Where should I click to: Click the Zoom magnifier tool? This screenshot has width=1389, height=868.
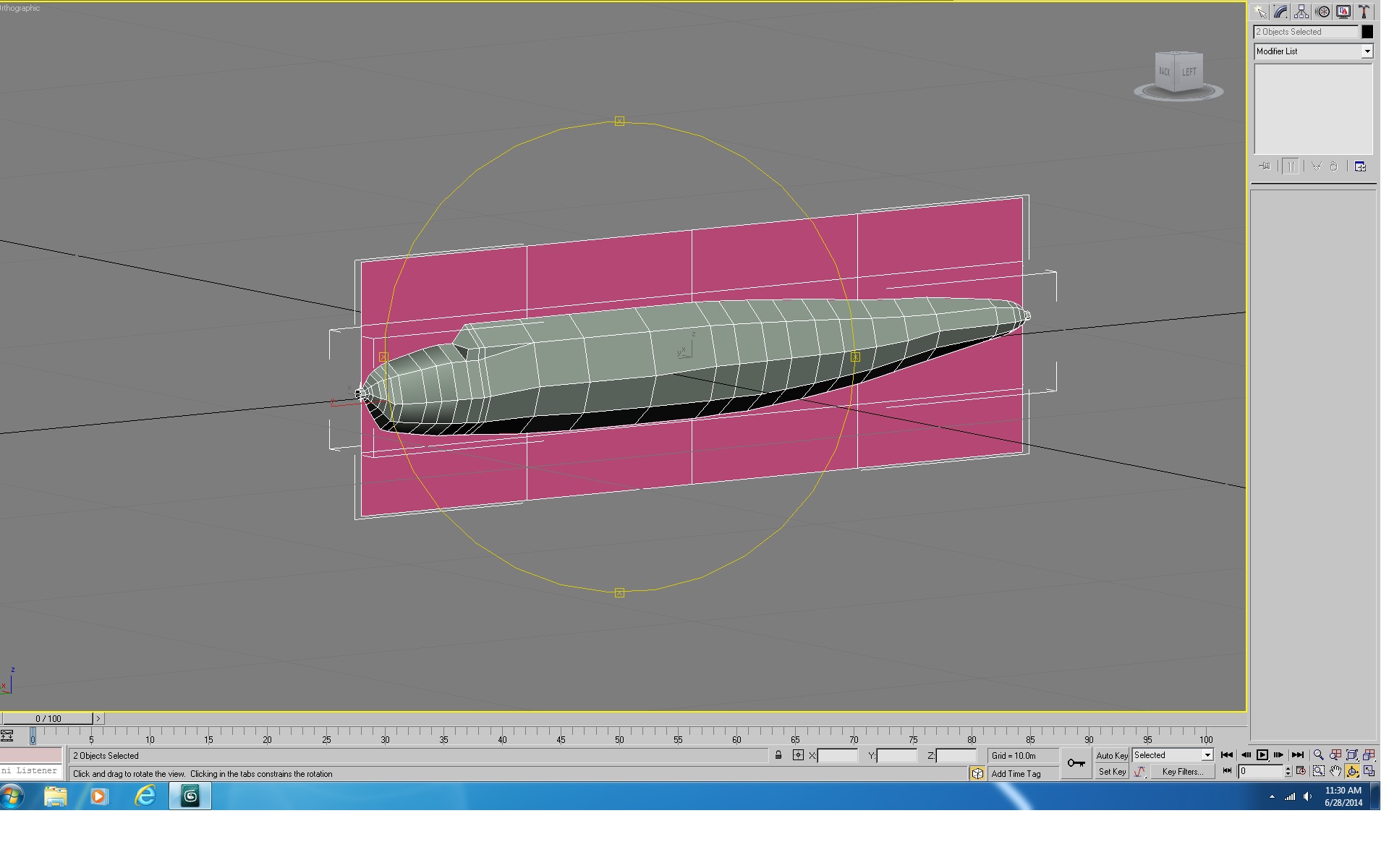[x=1319, y=755]
